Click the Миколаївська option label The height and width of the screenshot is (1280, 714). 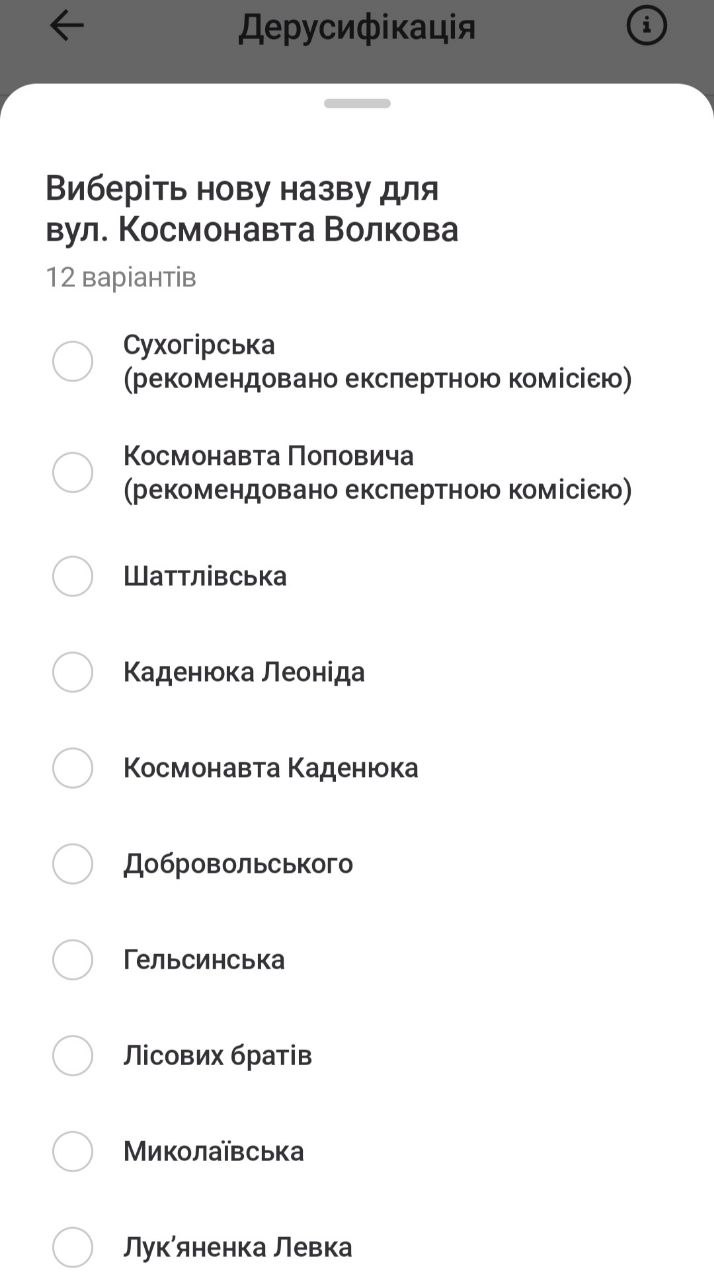(x=214, y=1152)
